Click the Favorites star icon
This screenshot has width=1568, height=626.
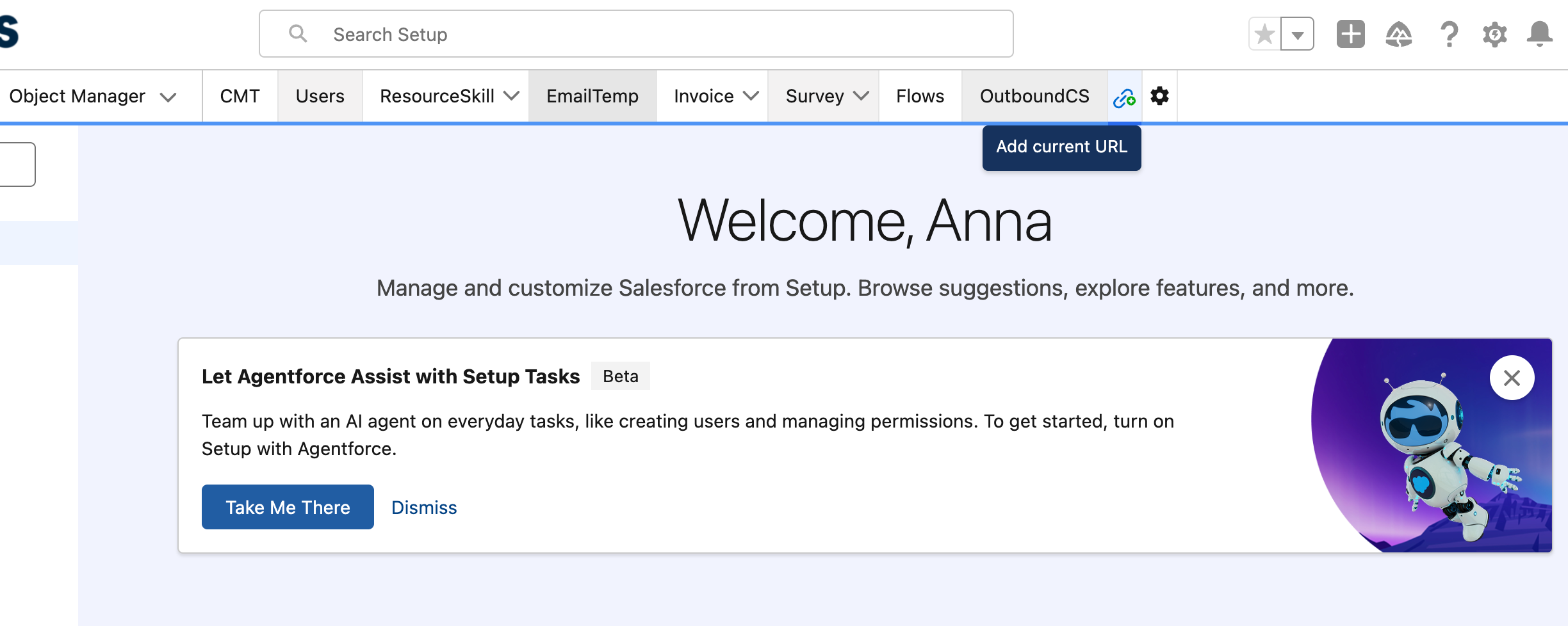(1264, 34)
